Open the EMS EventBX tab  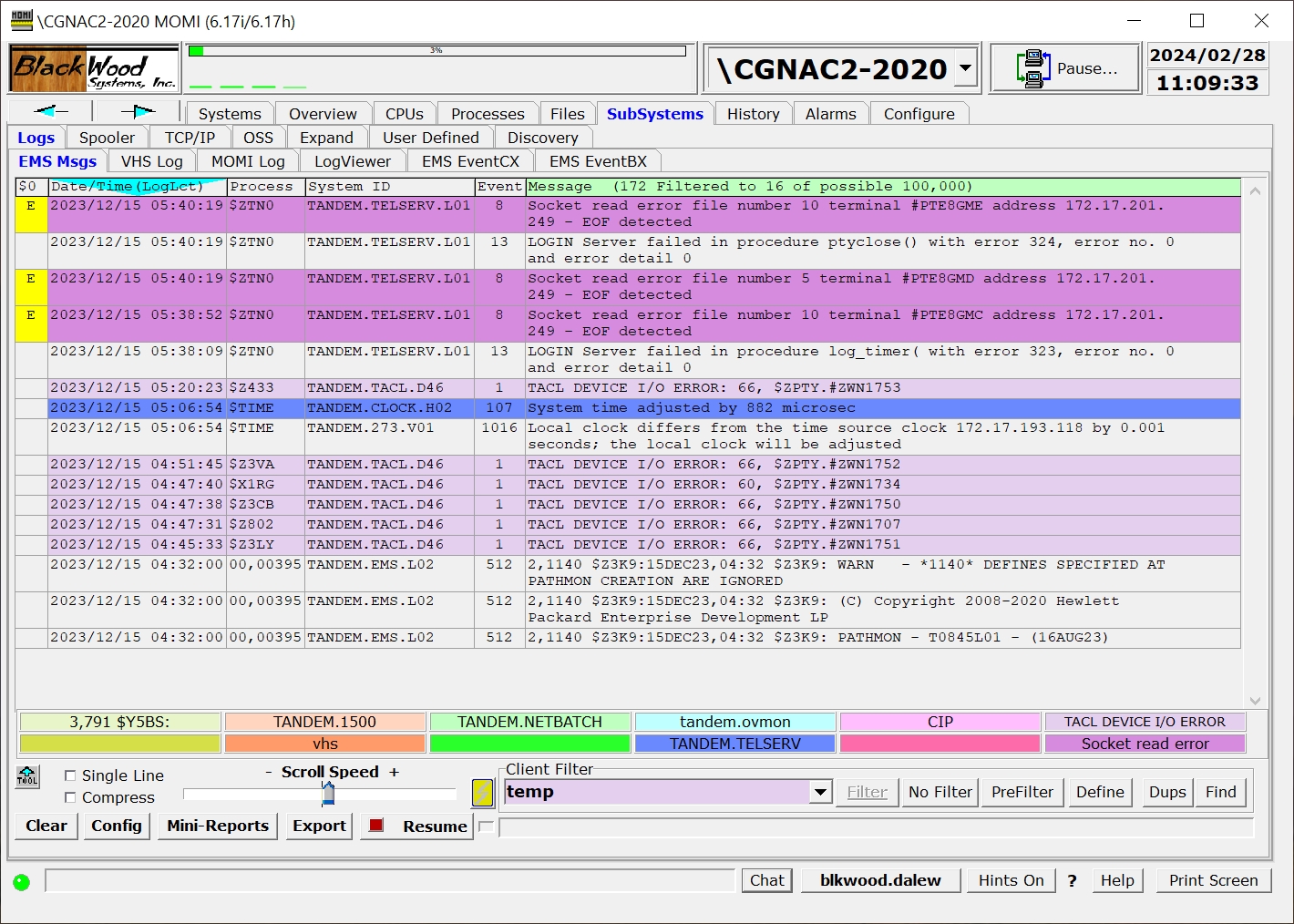pos(598,161)
